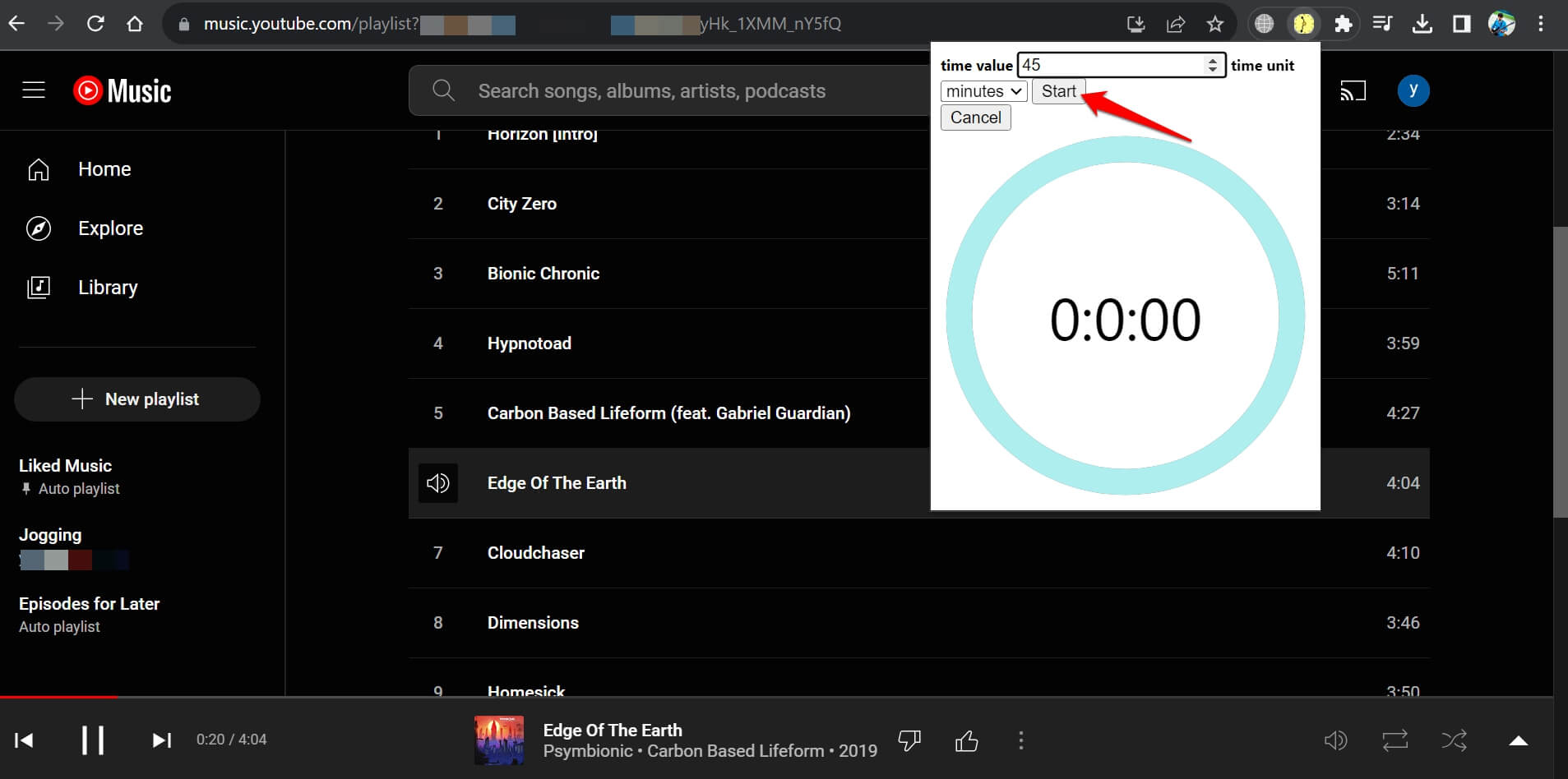Open the yellow sleep timer extension icon

click(1303, 24)
